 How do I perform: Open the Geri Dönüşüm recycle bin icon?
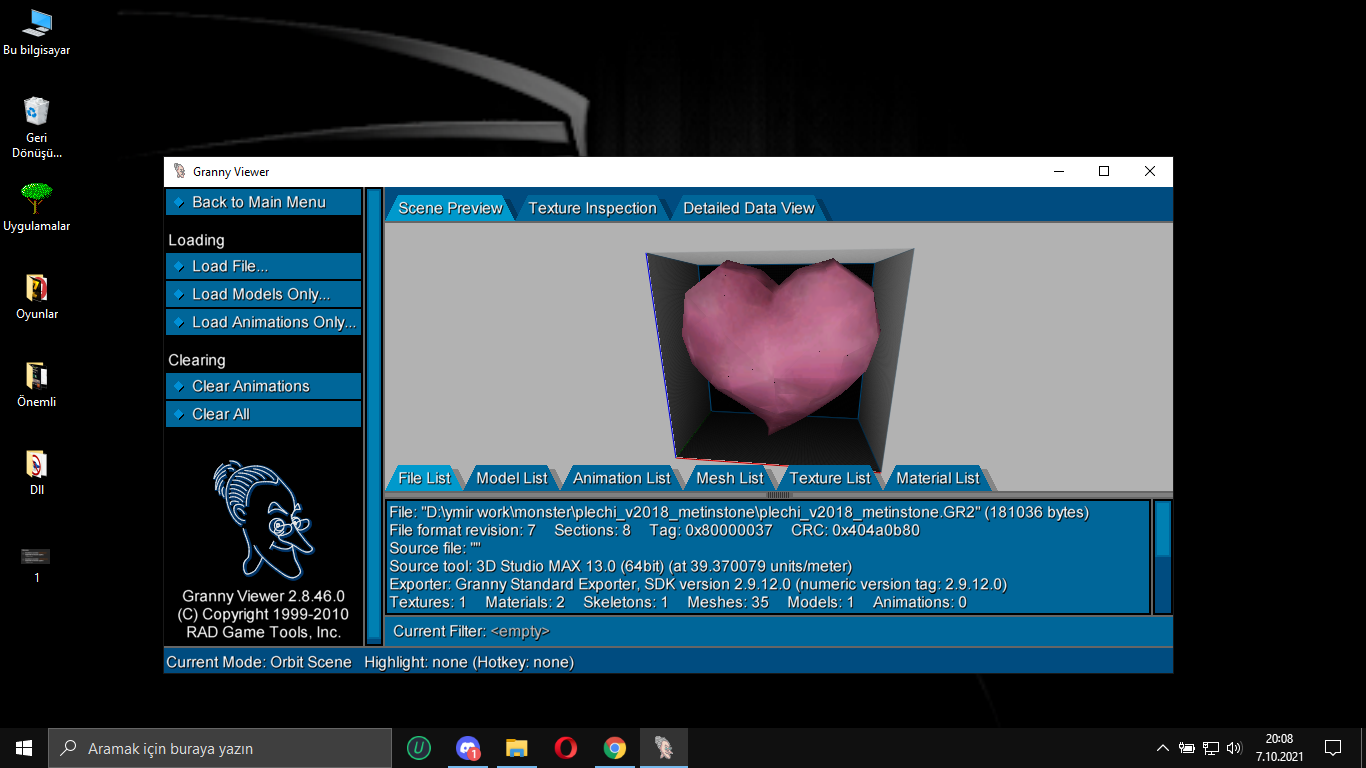pos(37,127)
